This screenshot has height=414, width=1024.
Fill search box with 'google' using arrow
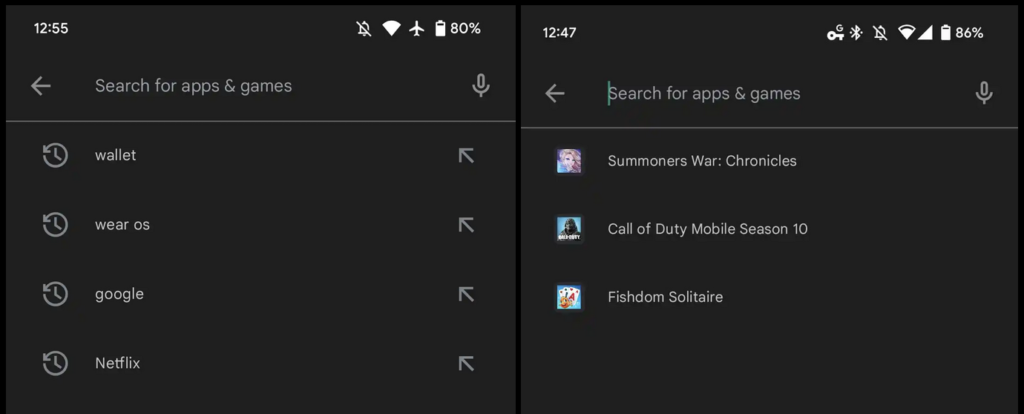point(466,294)
